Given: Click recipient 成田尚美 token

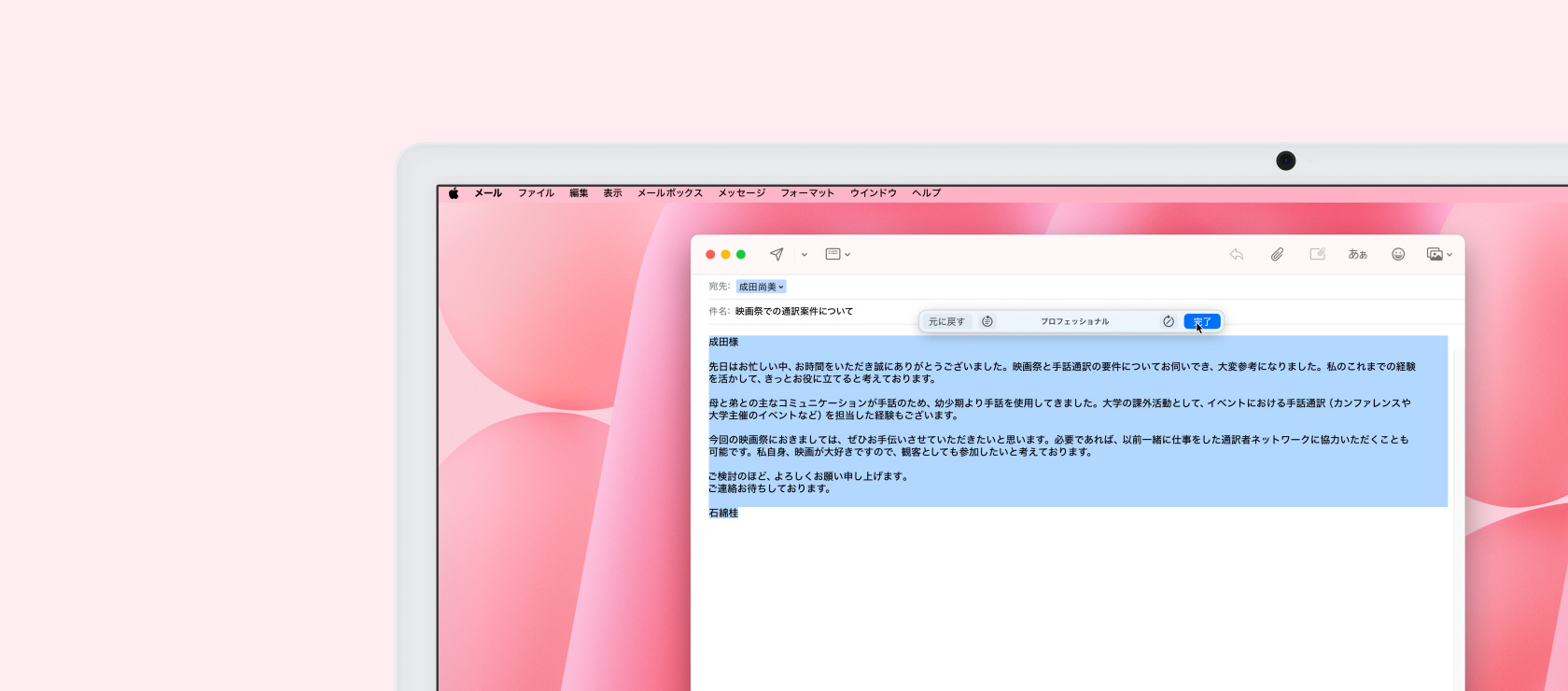Looking at the screenshot, I should point(761,287).
